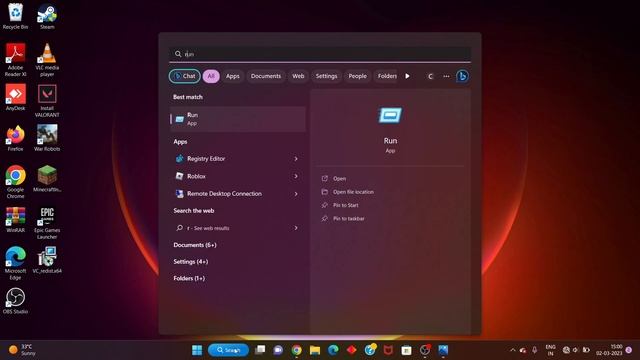Click the clock and date on taskbar

(x=609, y=350)
